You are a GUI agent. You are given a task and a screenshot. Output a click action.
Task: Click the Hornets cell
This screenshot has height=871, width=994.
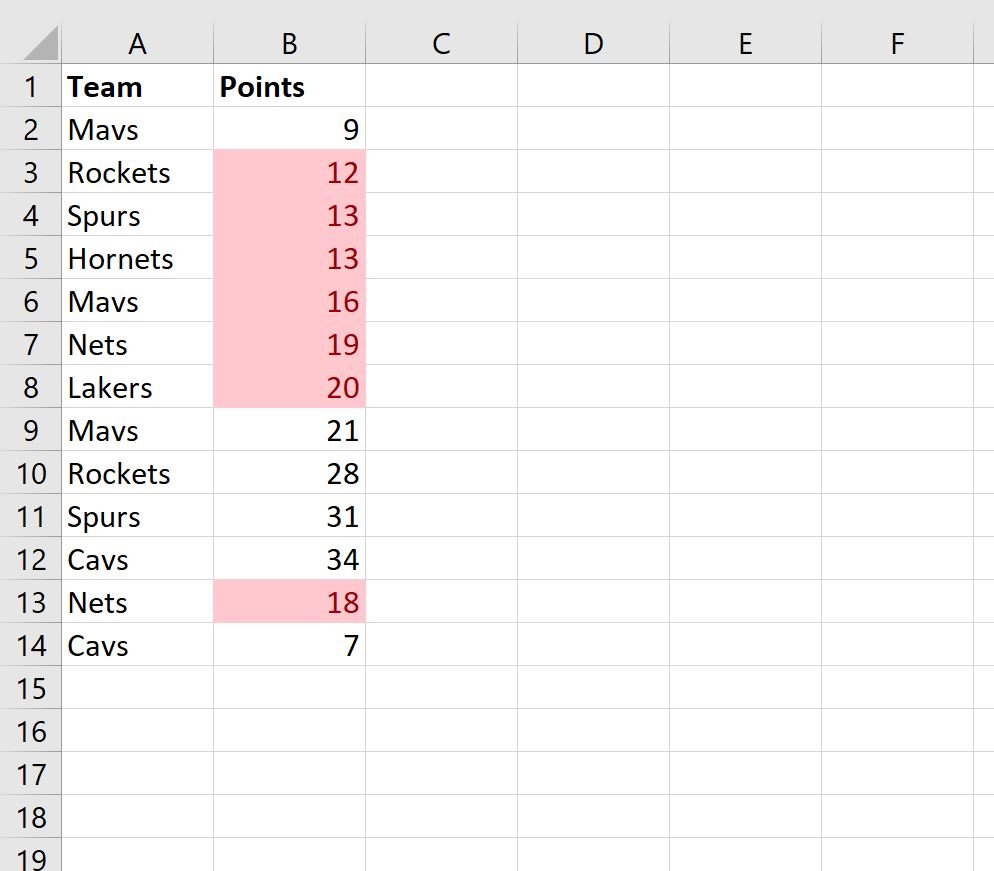(x=138, y=258)
